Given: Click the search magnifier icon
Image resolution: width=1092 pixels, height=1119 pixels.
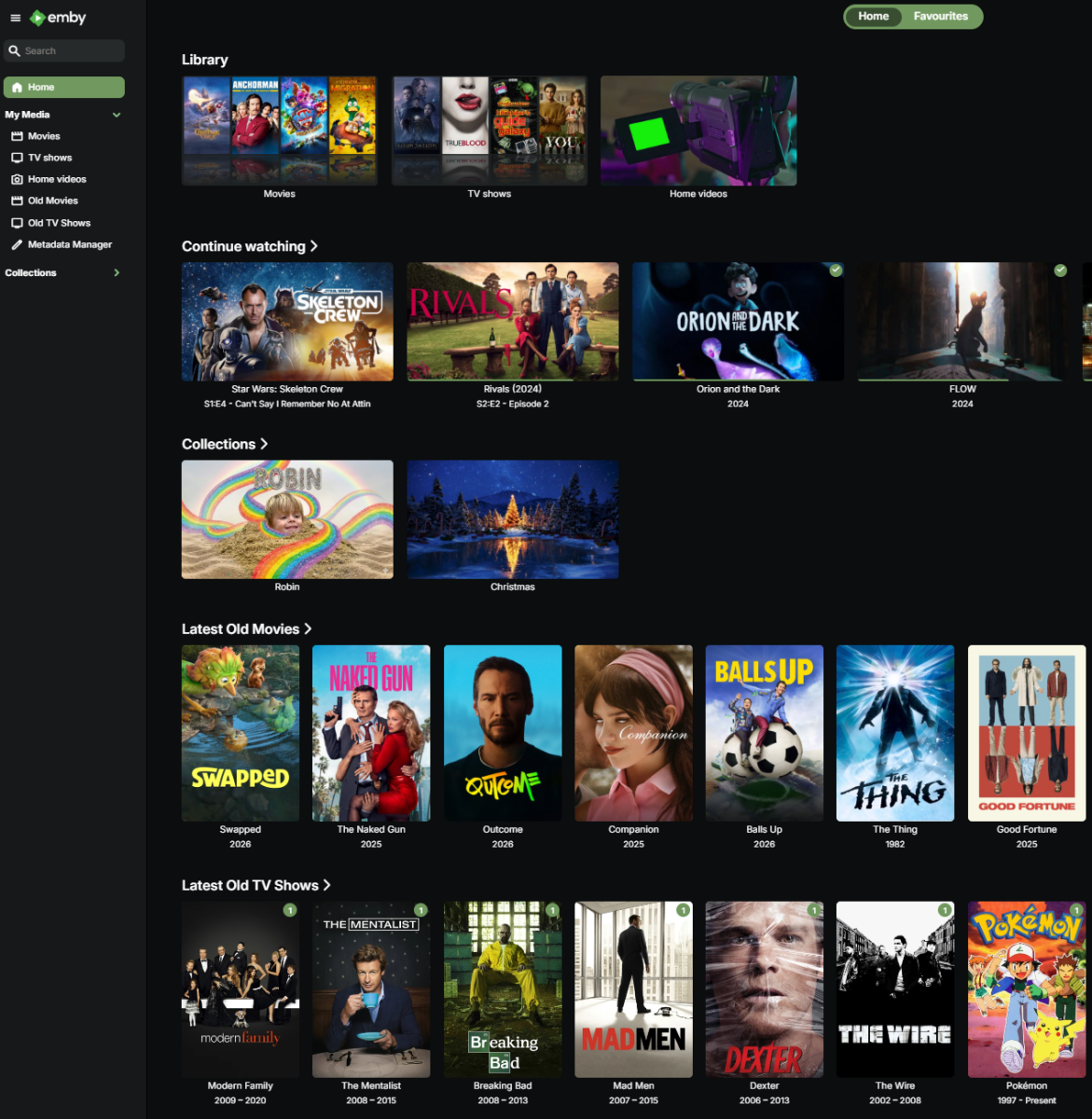Looking at the screenshot, I should click(14, 51).
